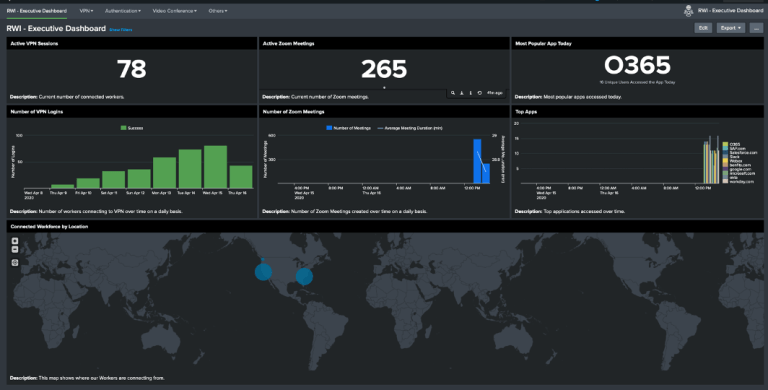Select the RWI - Executive Dashboard tab
Screen dimensions: 768x390
point(37,11)
